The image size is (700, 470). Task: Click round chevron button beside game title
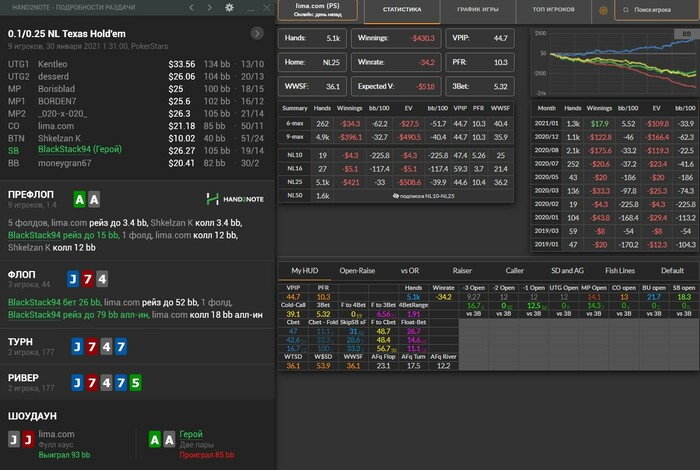pos(257,33)
